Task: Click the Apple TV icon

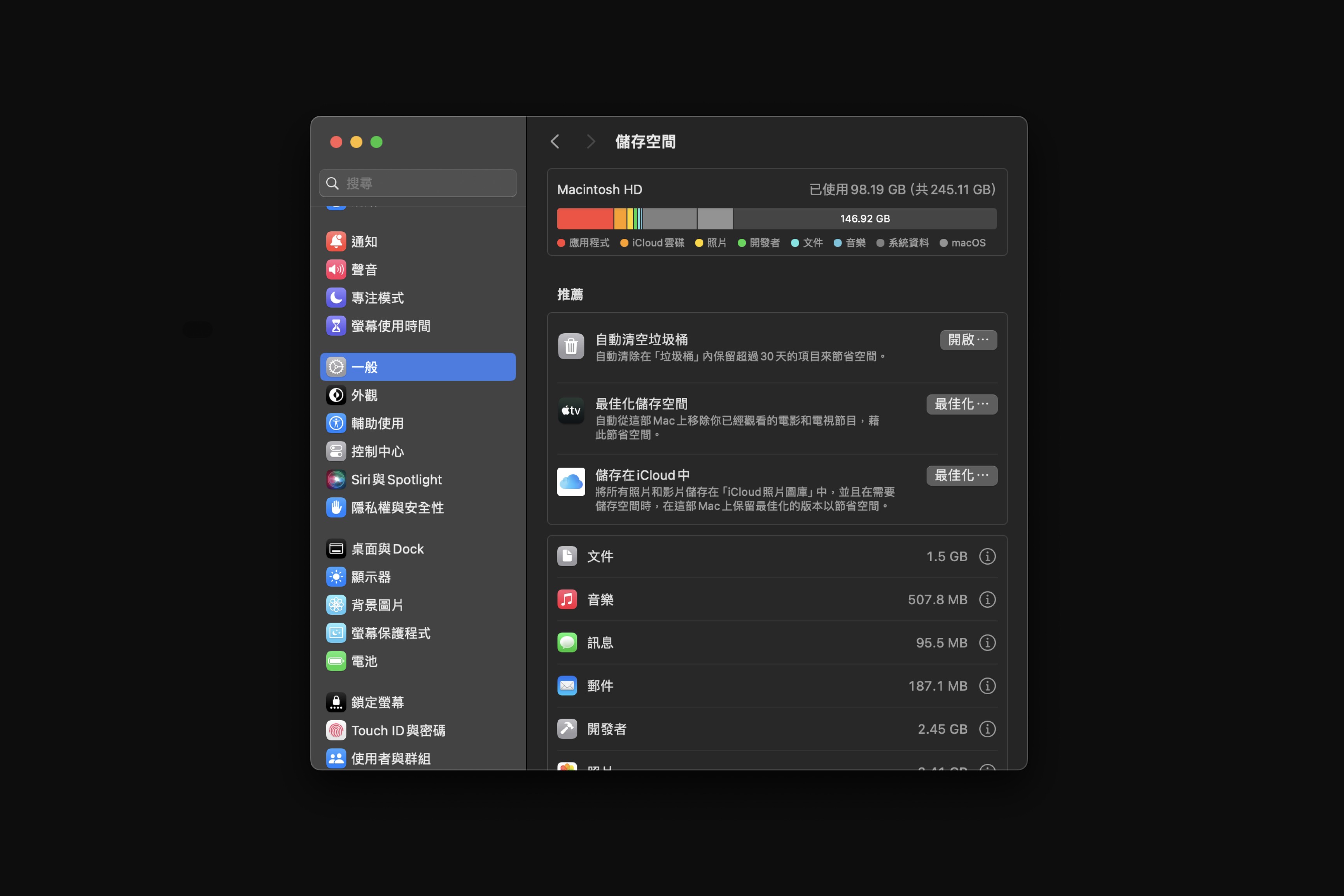Action: click(571, 410)
